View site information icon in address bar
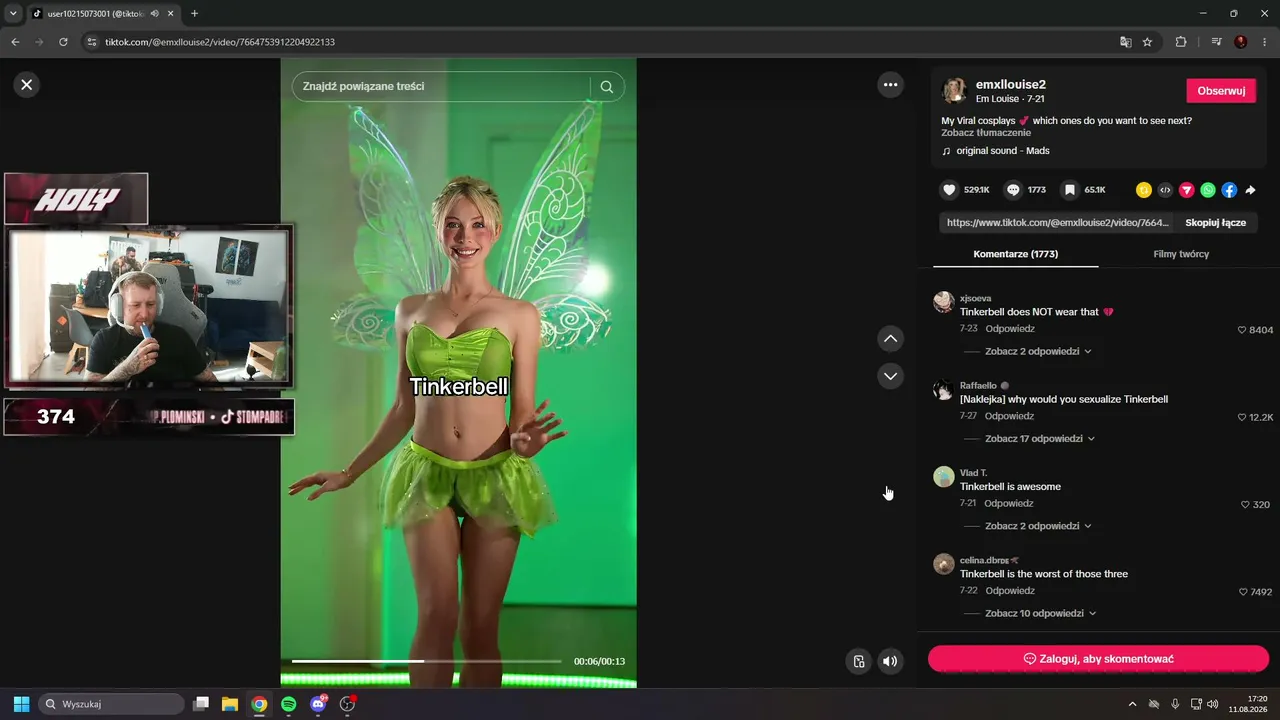Screen dimensions: 1280x720 pyautogui.click(x=92, y=42)
